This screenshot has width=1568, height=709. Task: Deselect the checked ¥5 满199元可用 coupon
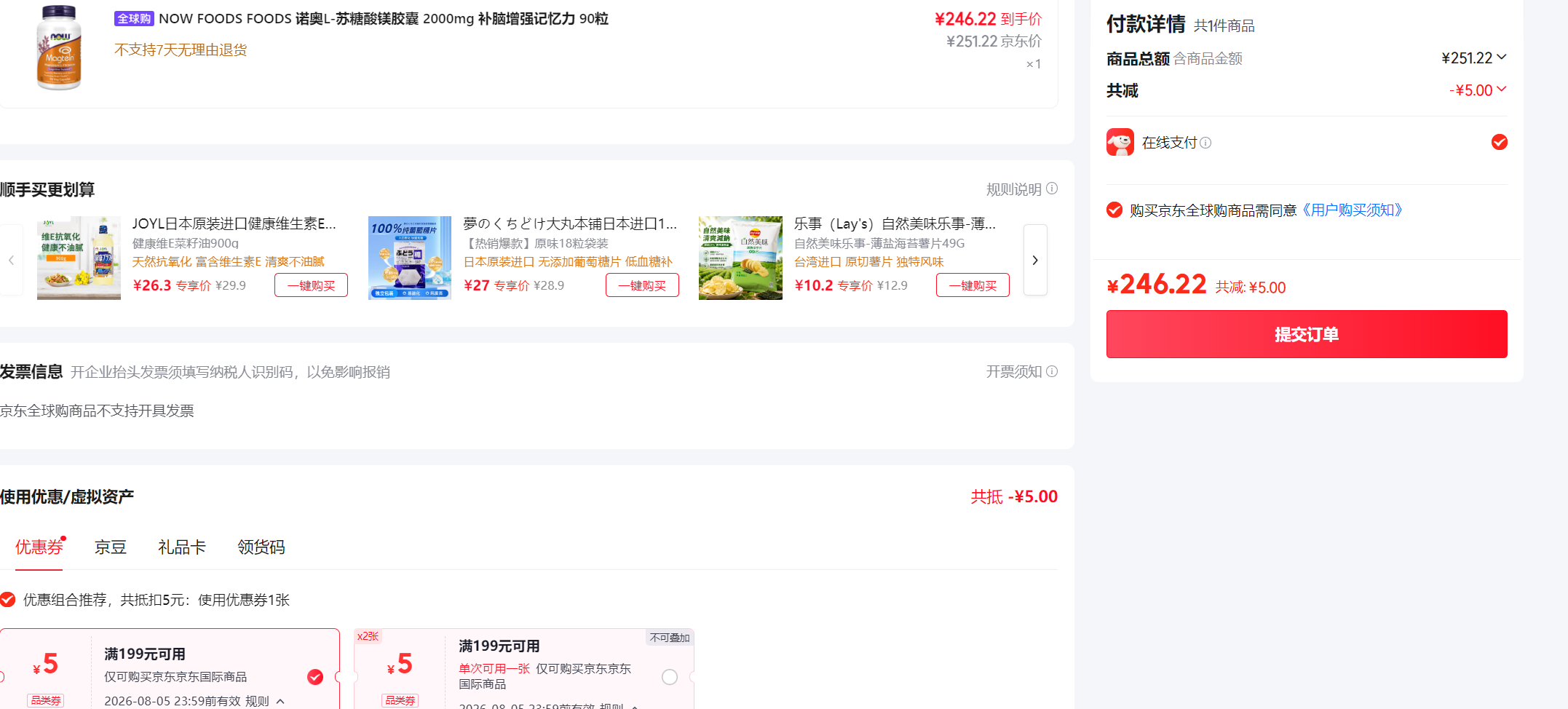[x=315, y=677]
